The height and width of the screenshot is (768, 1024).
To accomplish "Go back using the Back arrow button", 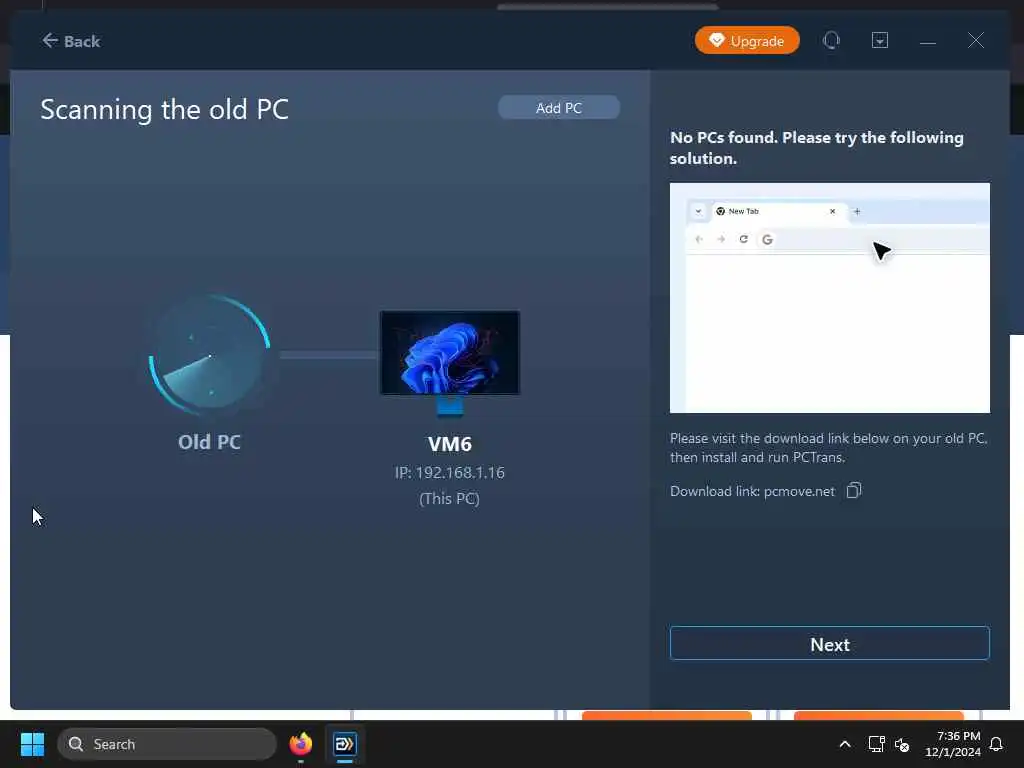I will point(71,41).
